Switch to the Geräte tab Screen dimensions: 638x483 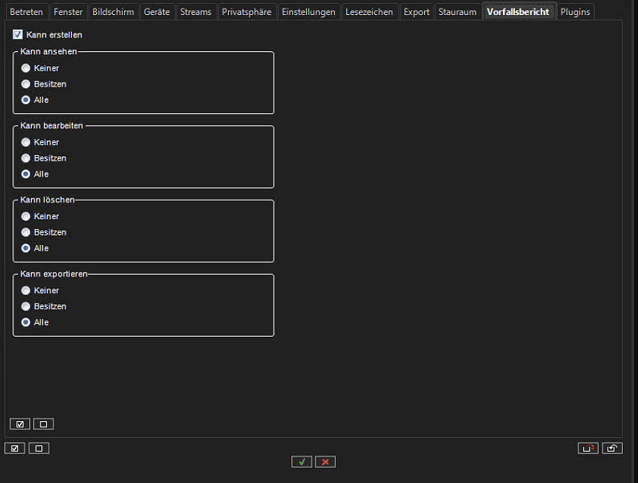coord(157,12)
